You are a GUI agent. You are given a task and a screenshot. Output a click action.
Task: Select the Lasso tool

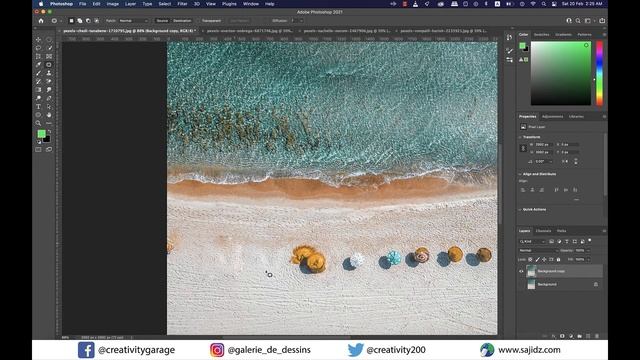pos(38,48)
